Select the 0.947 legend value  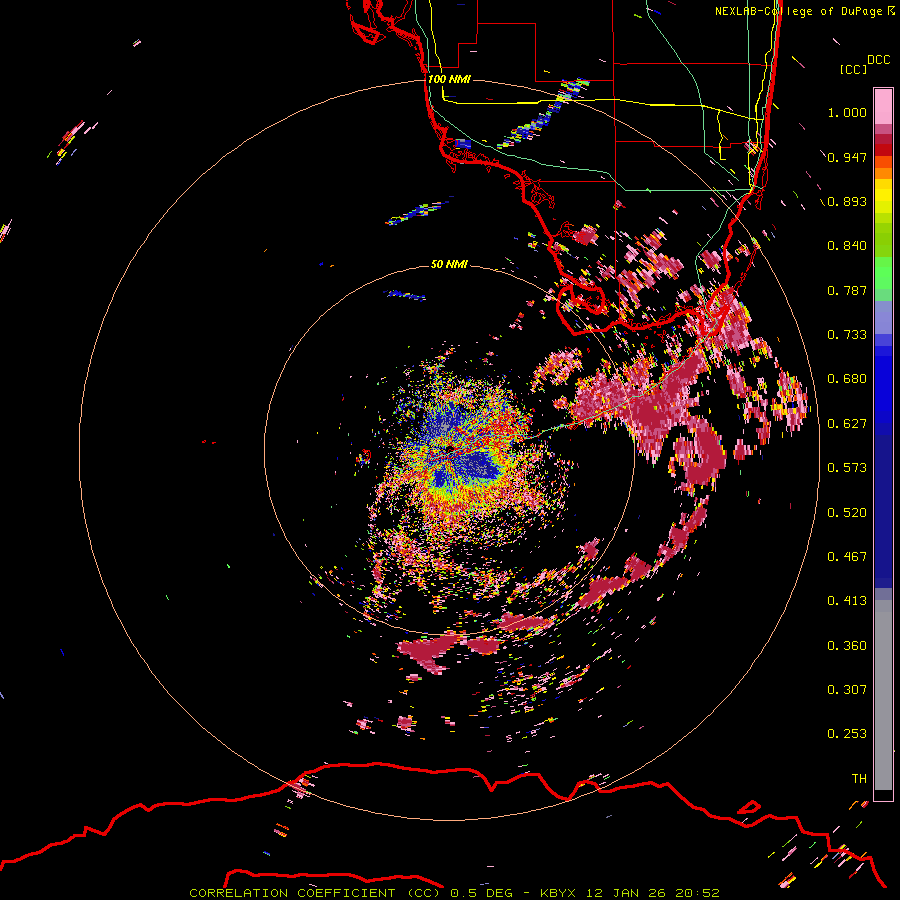(847, 157)
